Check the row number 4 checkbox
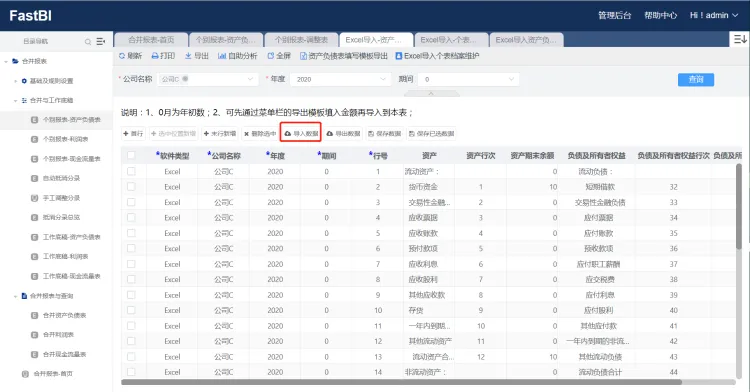750x392 pixels. pos(131,218)
